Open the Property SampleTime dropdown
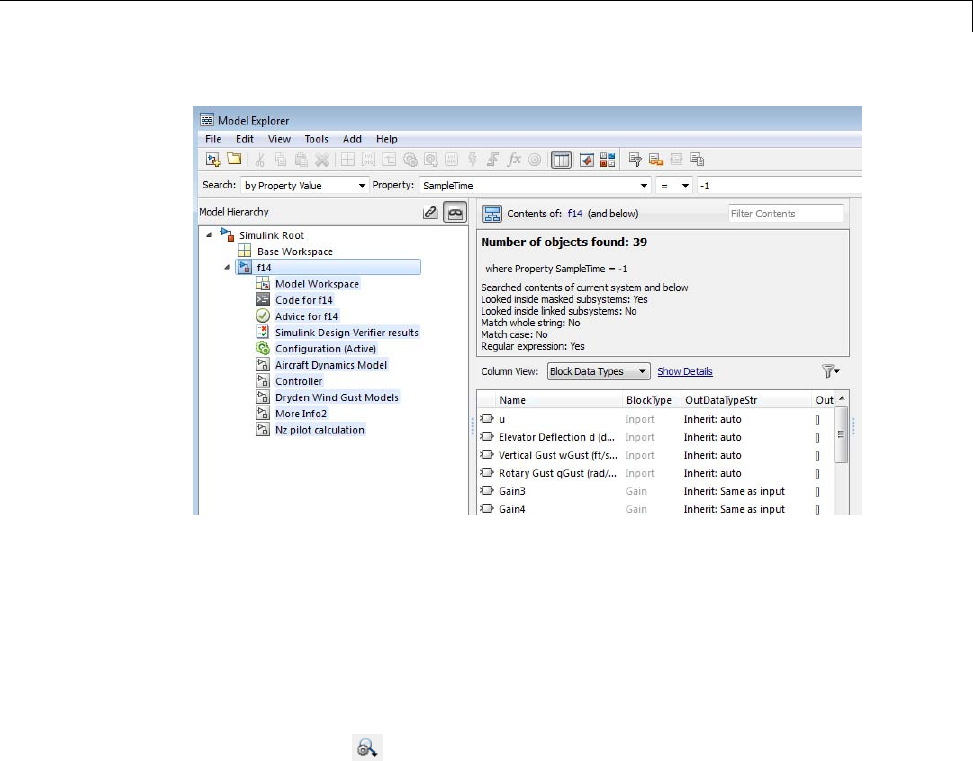Screen dimensions: 973x761 point(536,186)
